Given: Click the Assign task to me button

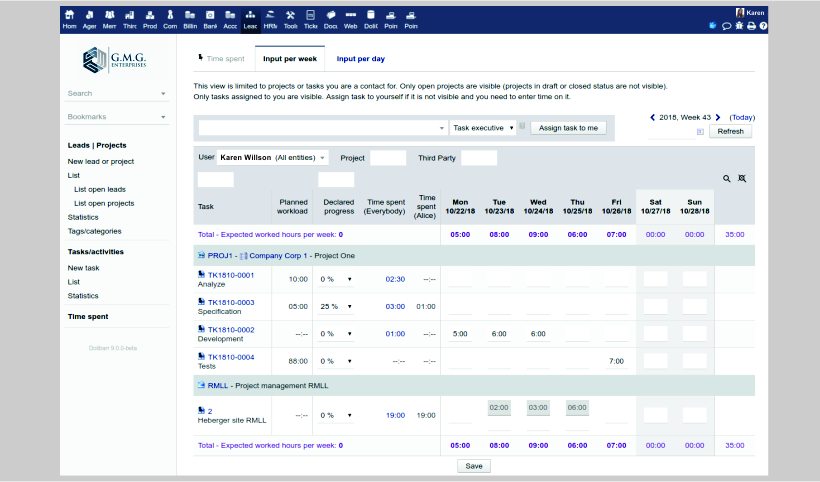Looking at the screenshot, I should click(x=568, y=128).
